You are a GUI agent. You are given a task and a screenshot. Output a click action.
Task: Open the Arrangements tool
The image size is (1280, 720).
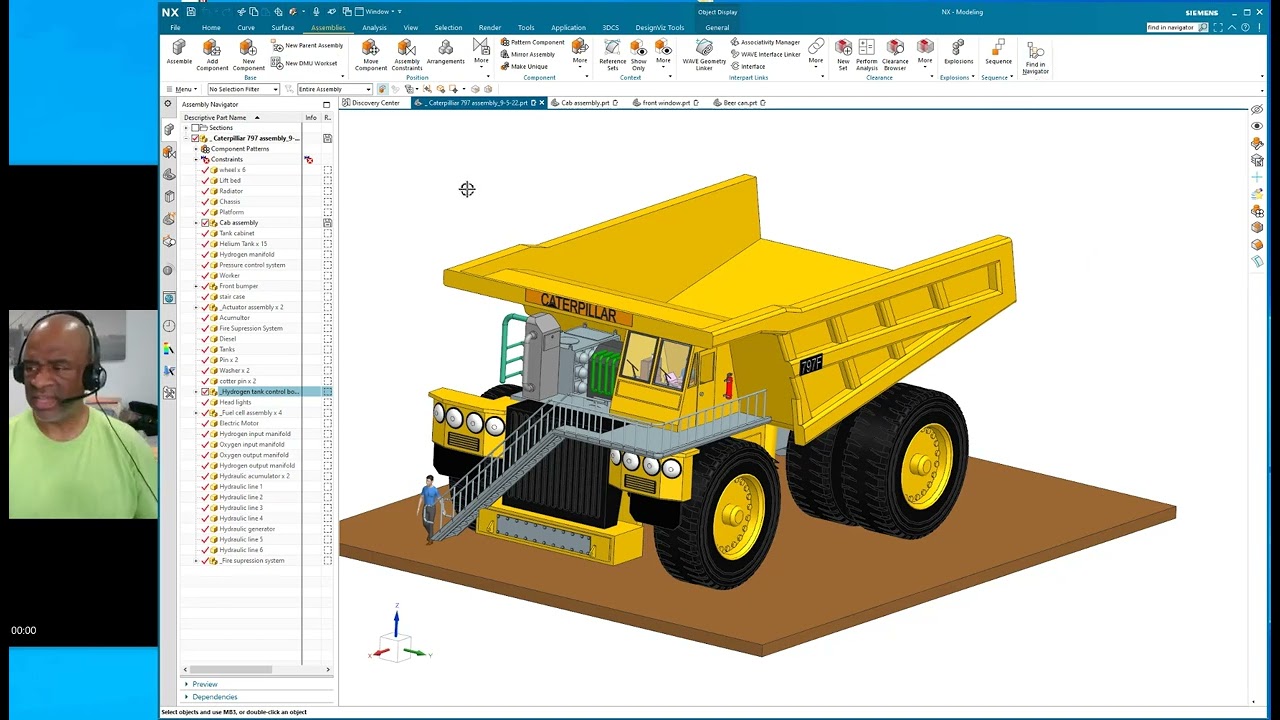tap(445, 52)
